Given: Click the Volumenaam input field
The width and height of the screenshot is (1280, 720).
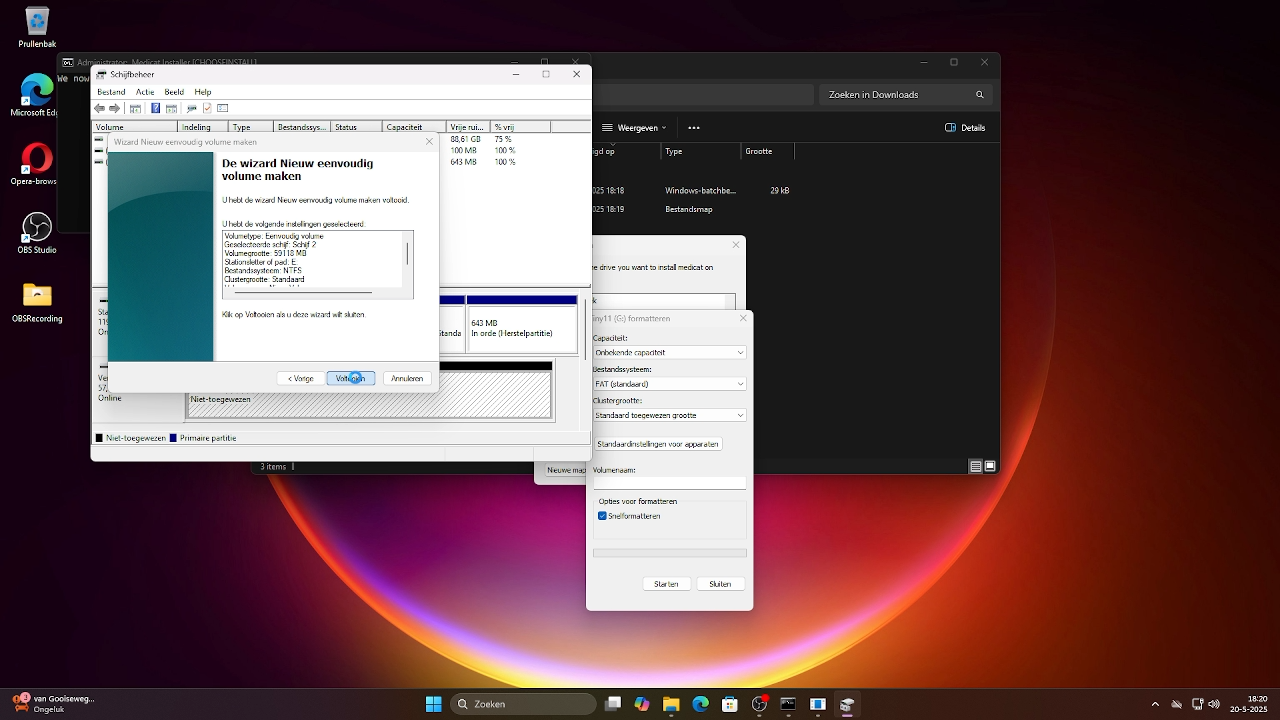Looking at the screenshot, I should click(669, 483).
